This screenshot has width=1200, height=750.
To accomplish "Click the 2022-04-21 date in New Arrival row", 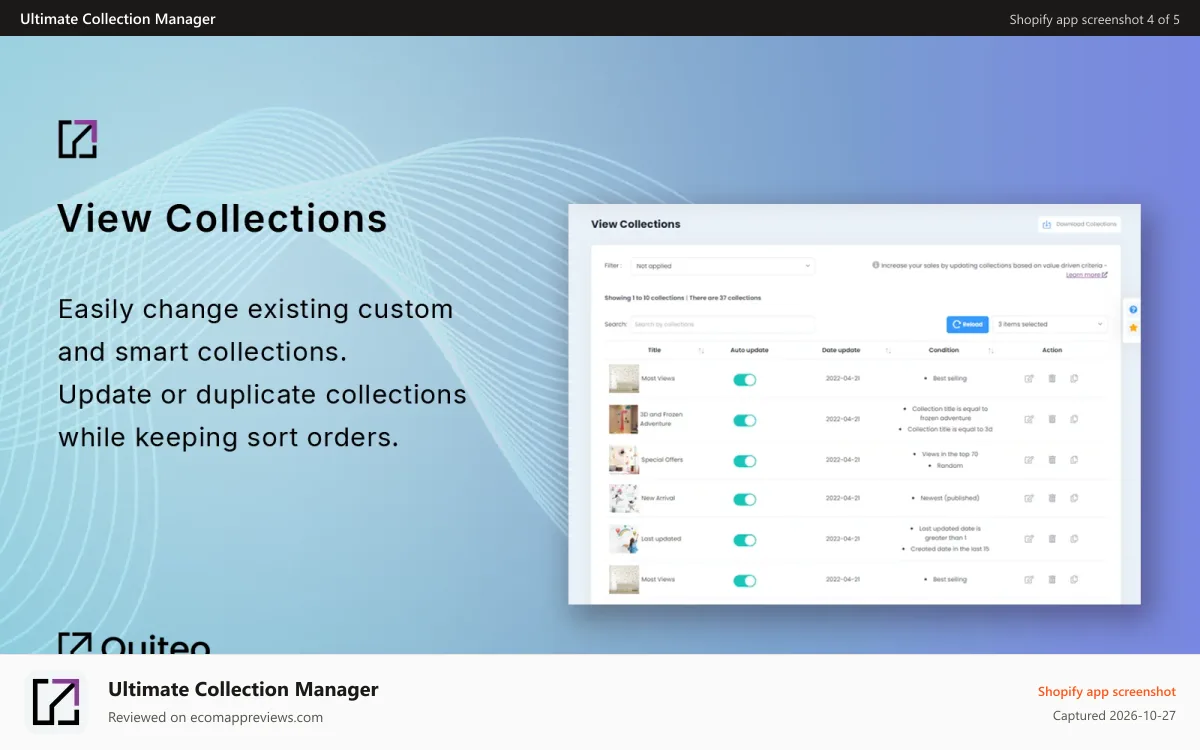I will pos(842,498).
